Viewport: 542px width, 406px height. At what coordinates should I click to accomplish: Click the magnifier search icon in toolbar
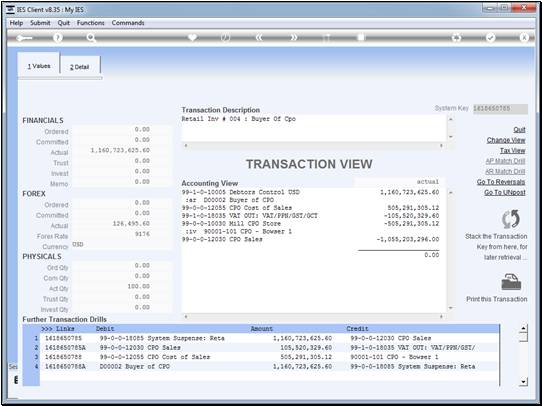coord(91,38)
